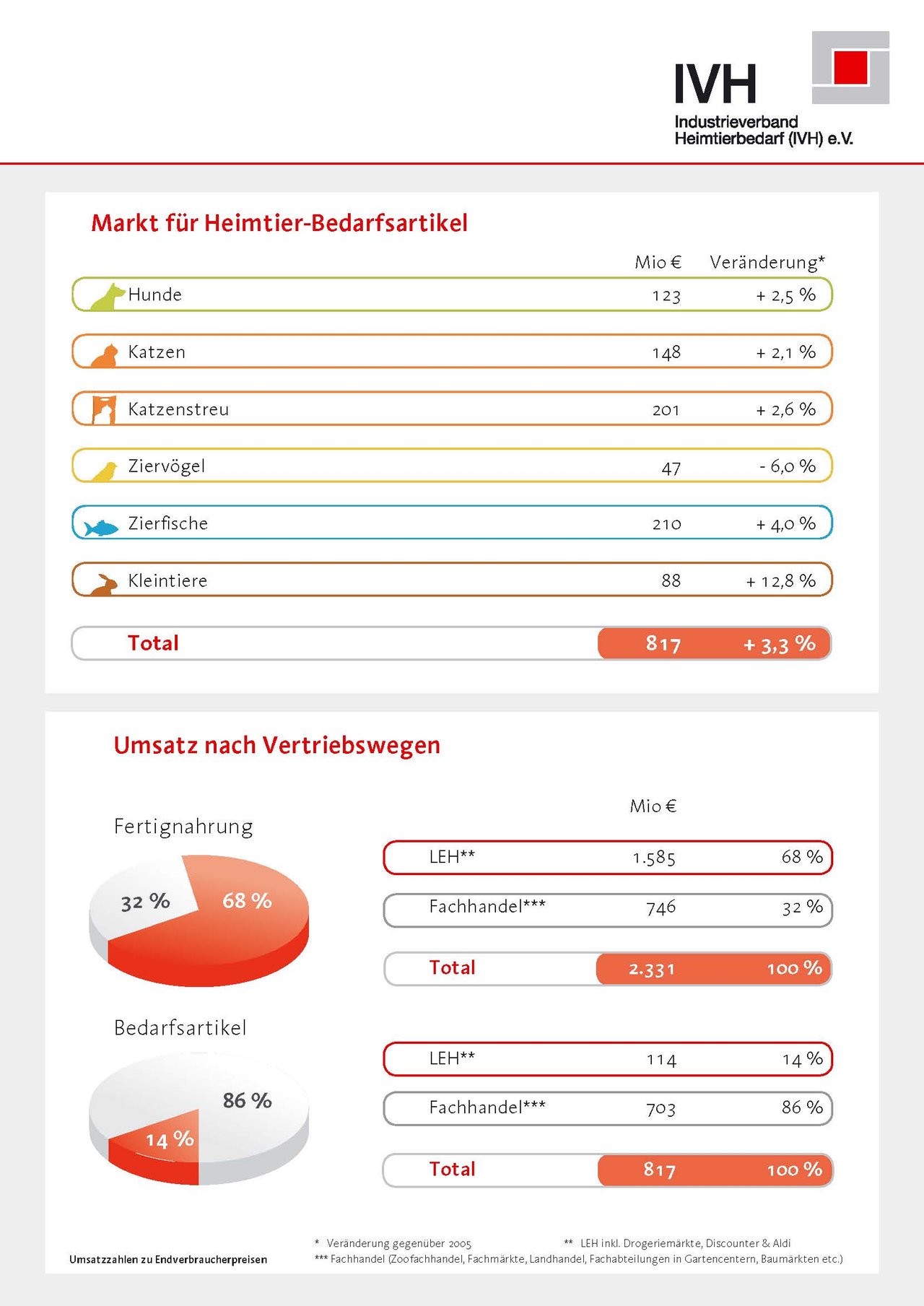Screen dimensions: 924x1306
Task: Select the Katzenstreu litter icon
Action: tap(104, 409)
